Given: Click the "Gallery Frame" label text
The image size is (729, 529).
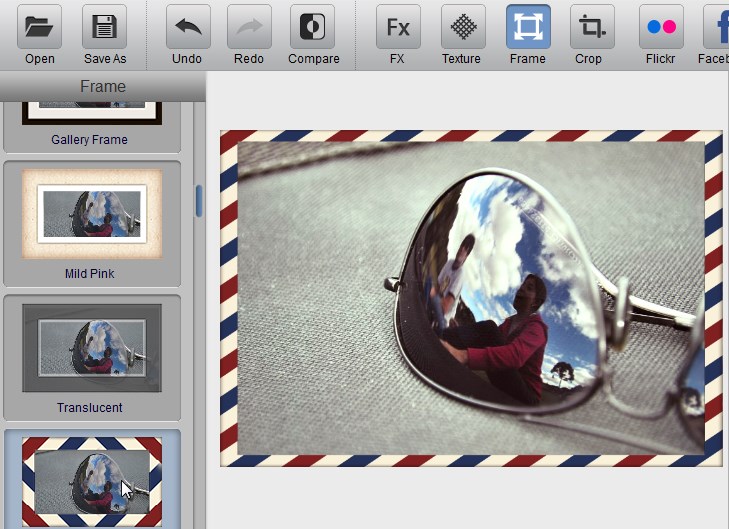Looking at the screenshot, I should click(x=89, y=139).
